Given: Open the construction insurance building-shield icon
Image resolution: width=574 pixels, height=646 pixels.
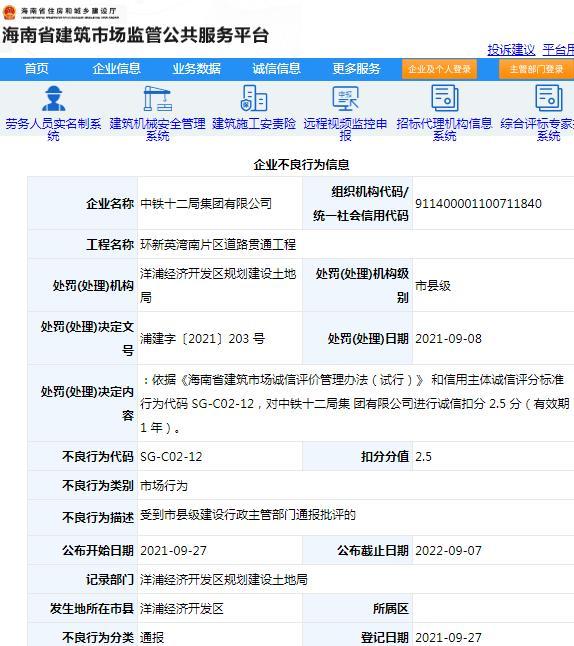Looking at the screenshot, I should tap(254, 98).
